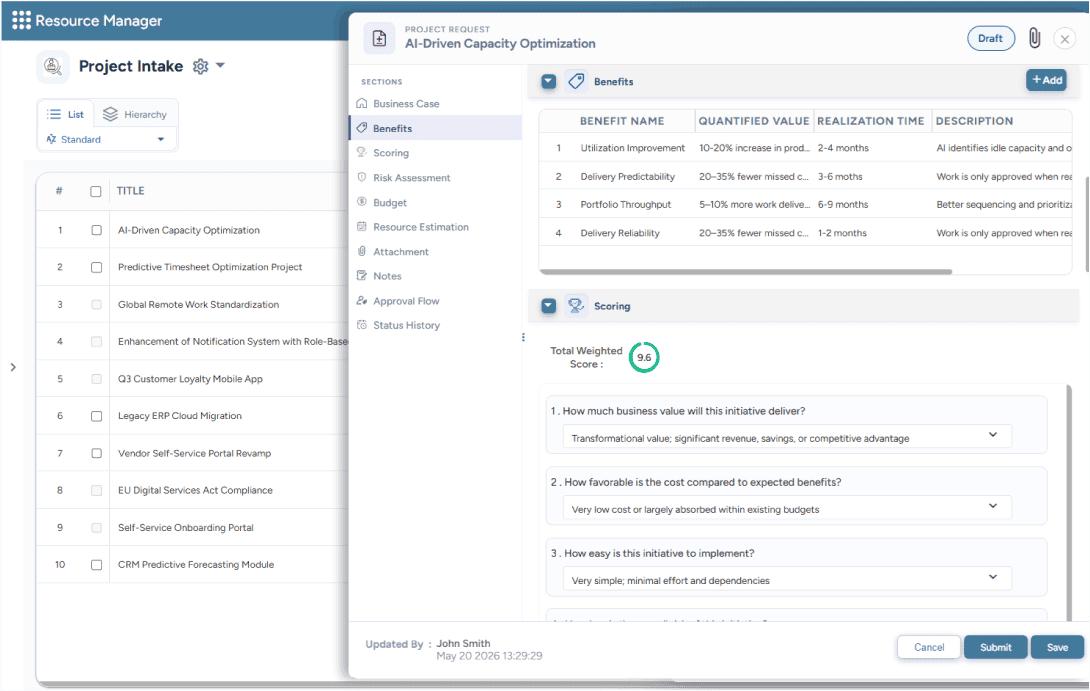Cancel the project request edits
The image size is (1090, 691).
pos(929,647)
